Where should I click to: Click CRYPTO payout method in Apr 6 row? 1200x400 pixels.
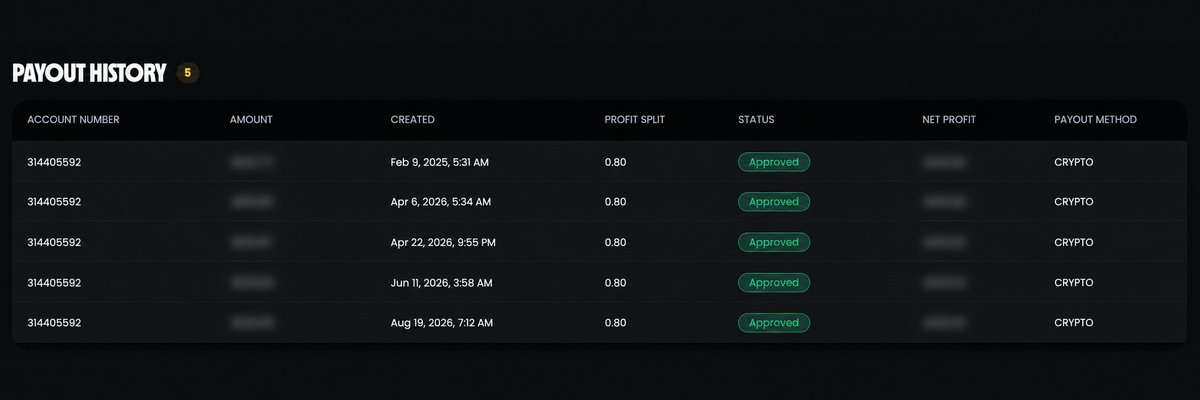point(1074,202)
